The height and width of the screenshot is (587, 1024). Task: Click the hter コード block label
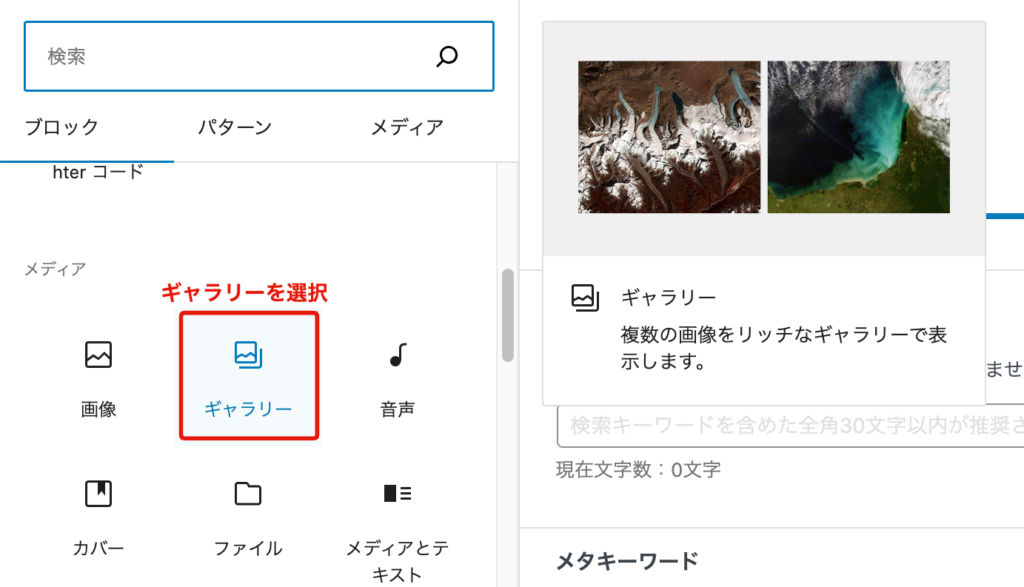[x=98, y=172]
